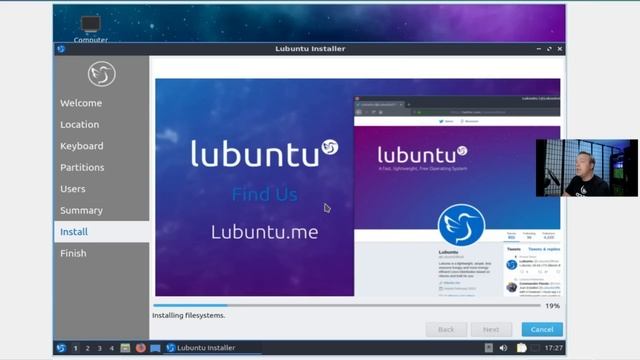The height and width of the screenshot is (360, 640).
Task: Open the volume speaker tray icon
Action: tap(503, 348)
